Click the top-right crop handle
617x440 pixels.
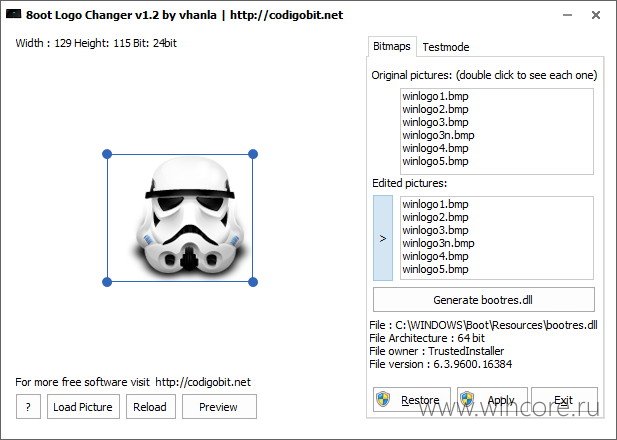tap(253, 154)
